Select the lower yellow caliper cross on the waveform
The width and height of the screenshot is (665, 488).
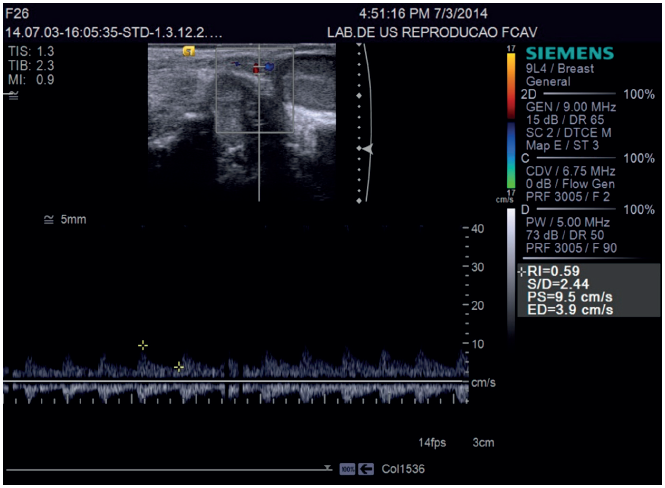coord(179,367)
